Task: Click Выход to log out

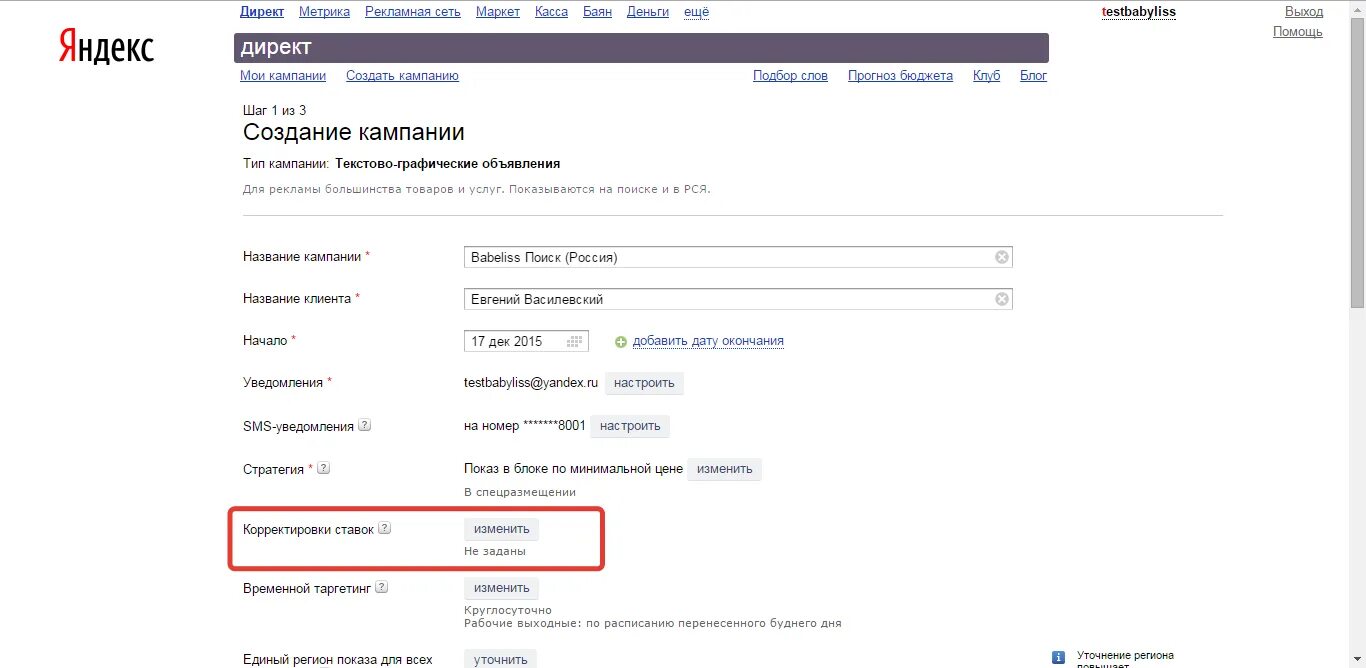Action: tap(1303, 12)
